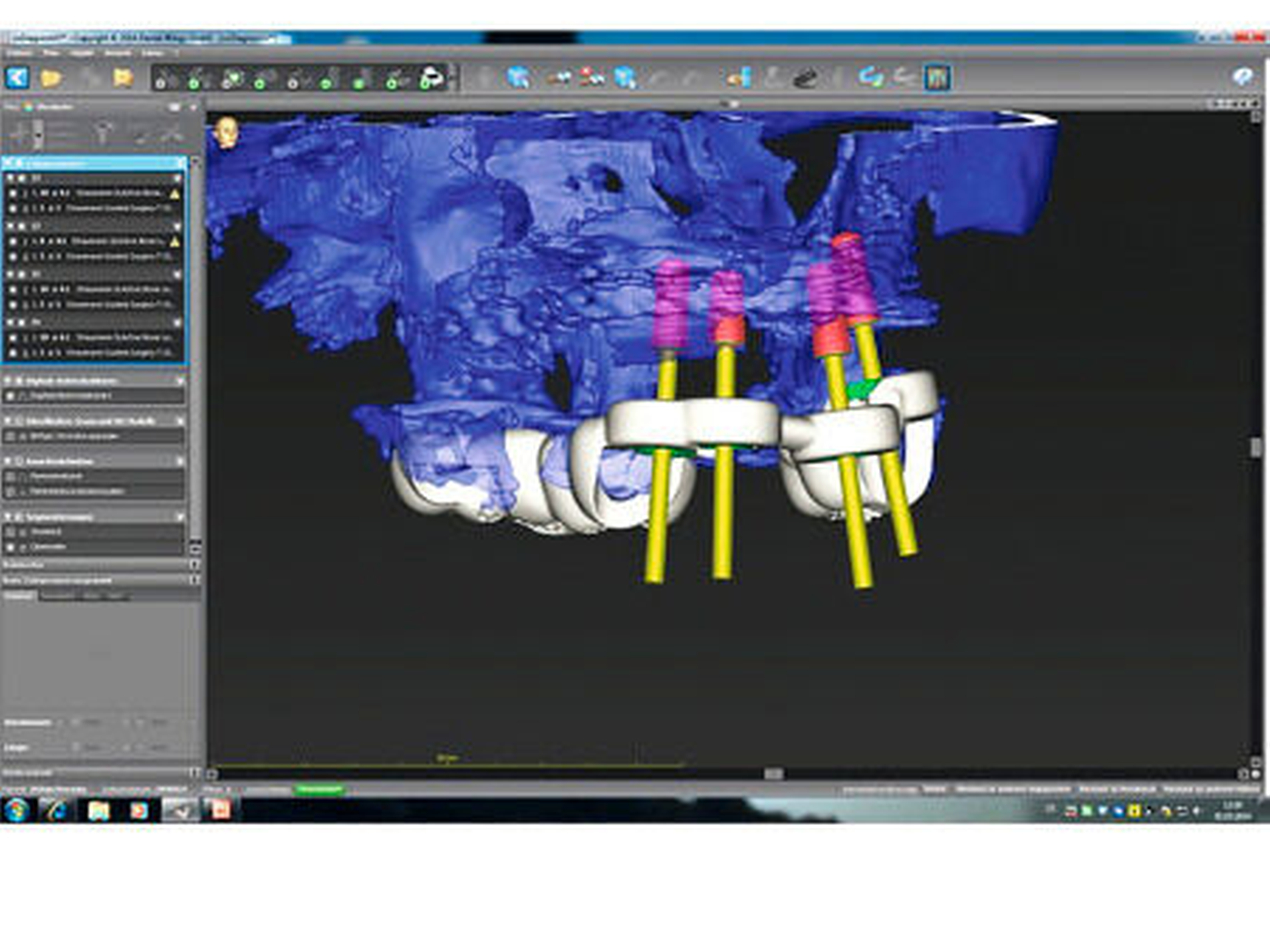
Task: Click the red cross implant toolbar icon
Action: [591, 78]
